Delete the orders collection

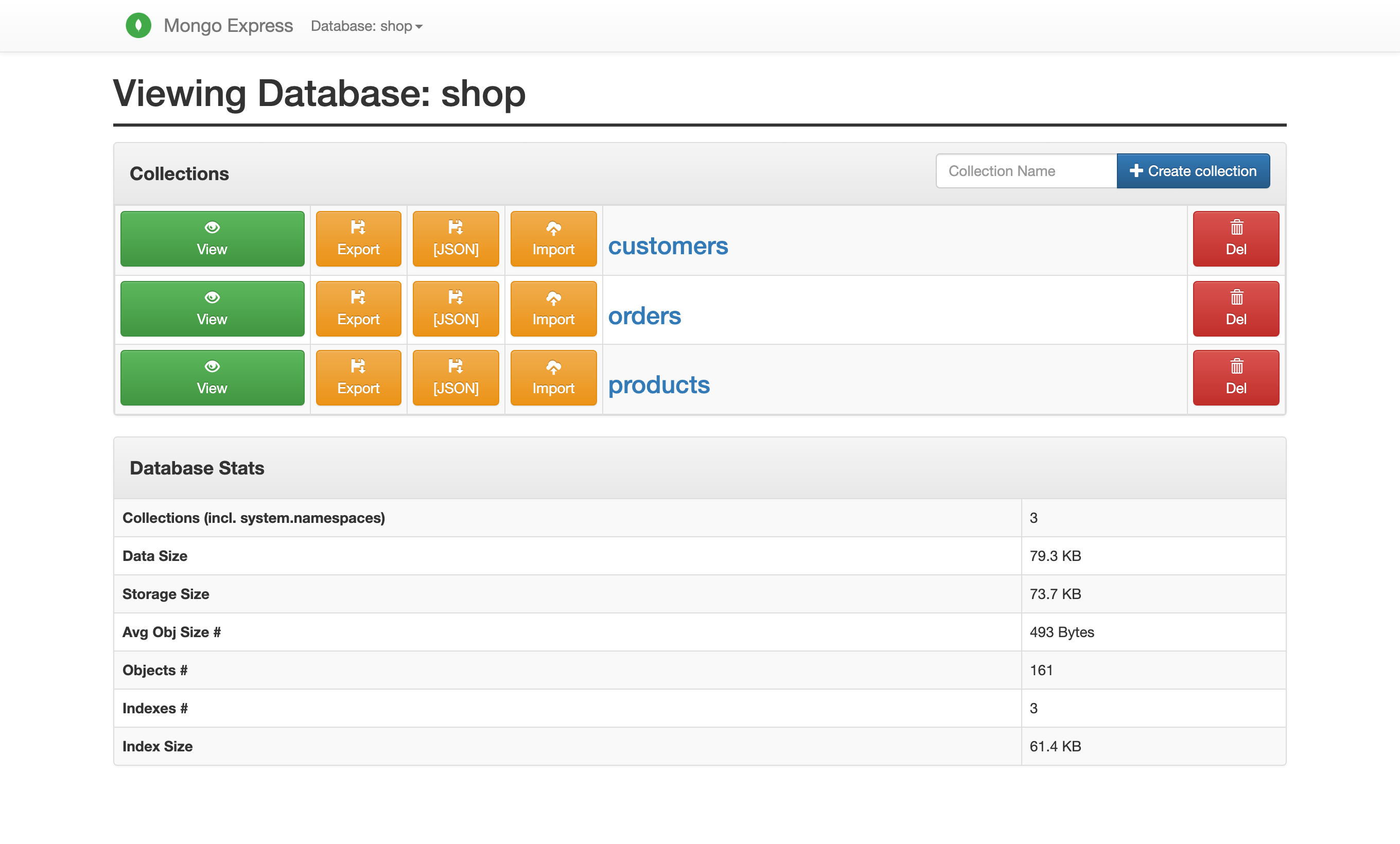(1236, 309)
